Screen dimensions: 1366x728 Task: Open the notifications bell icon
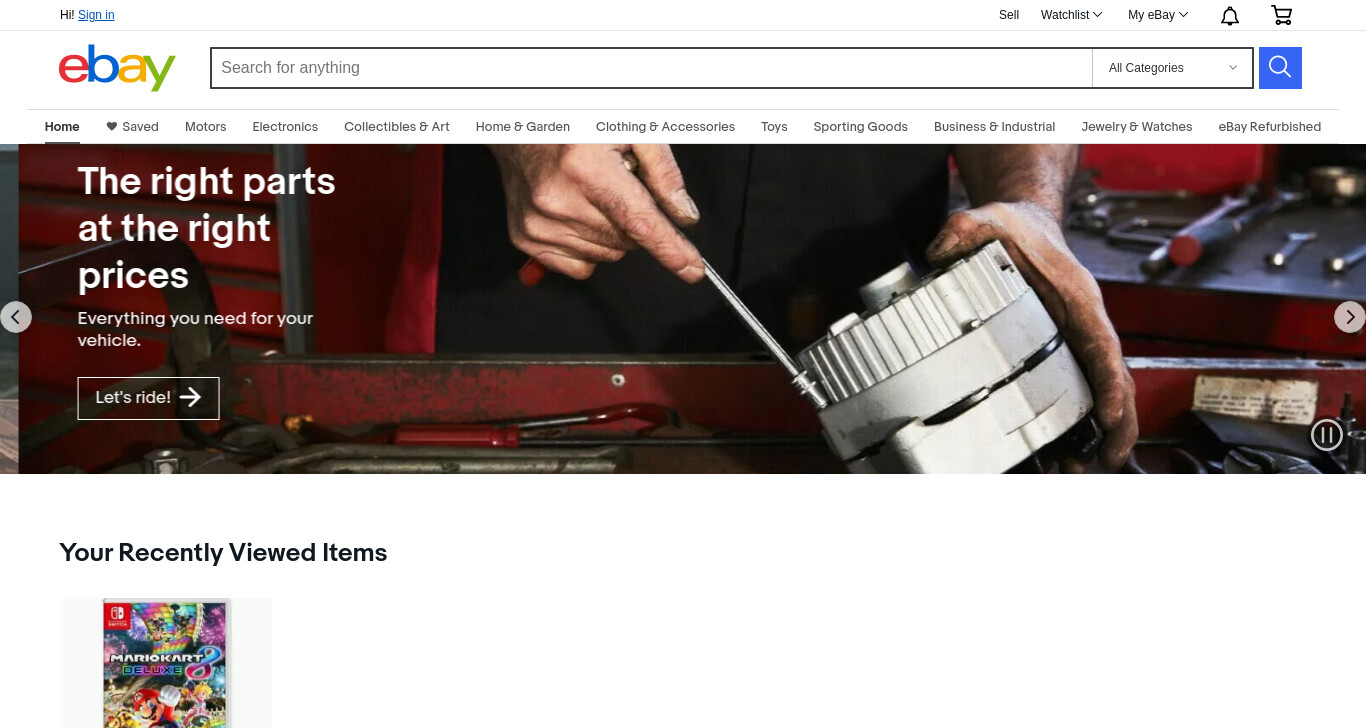click(x=1230, y=15)
